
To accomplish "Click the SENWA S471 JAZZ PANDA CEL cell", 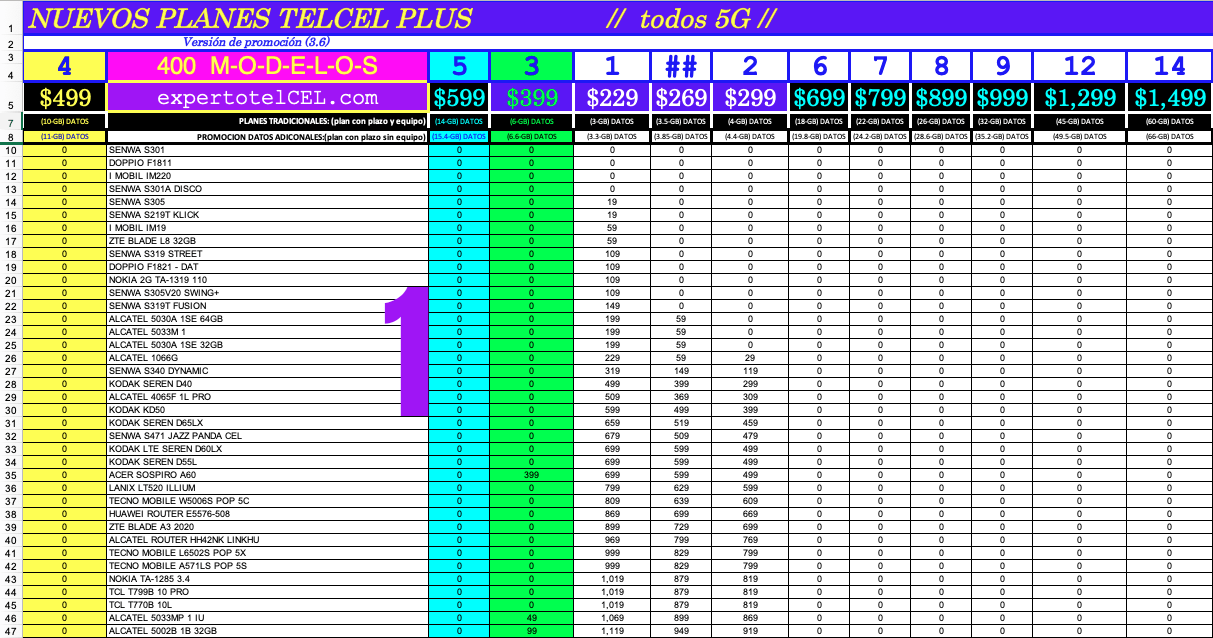I will pyautogui.click(x=267, y=436).
